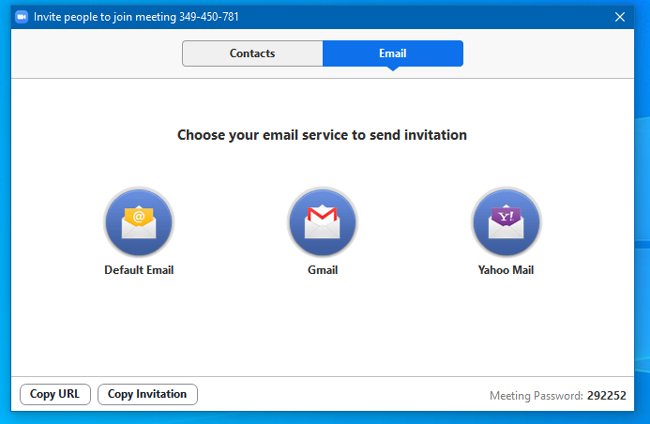Click the window title with meeting 349-450-781
Image resolution: width=650 pixels, height=424 pixels.
(136, 17)
